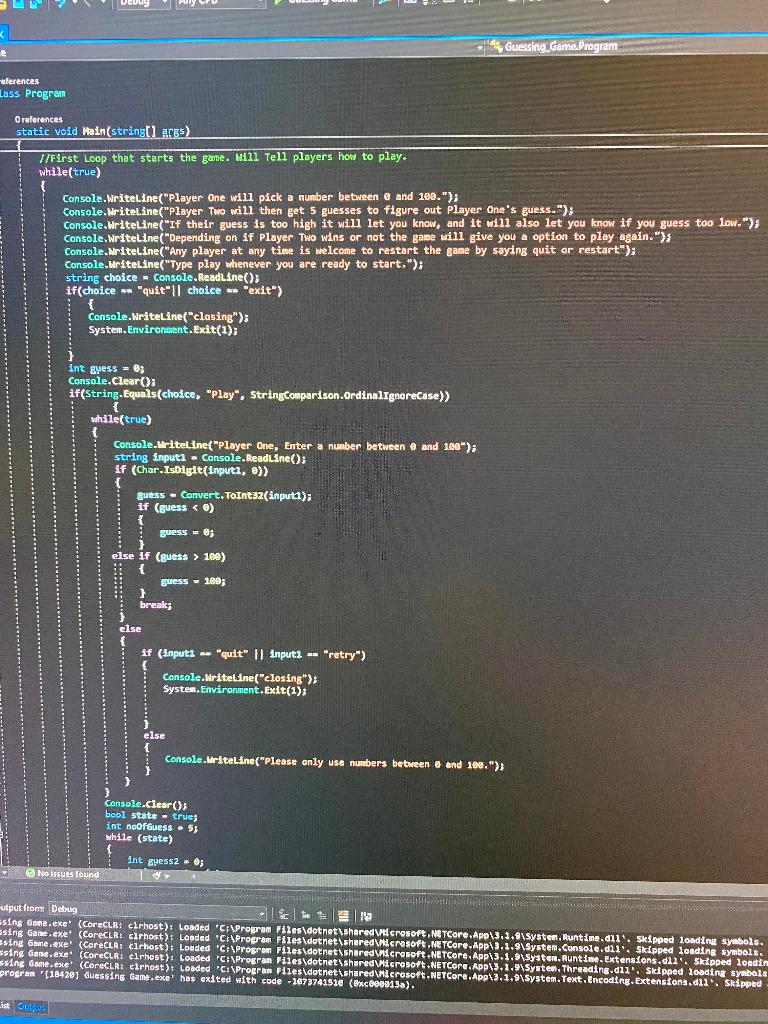Image resolution: width=768 pixels, height=1024 pixels.
Task: Click the line 'while (state)'
Action: tap(139, 838)
